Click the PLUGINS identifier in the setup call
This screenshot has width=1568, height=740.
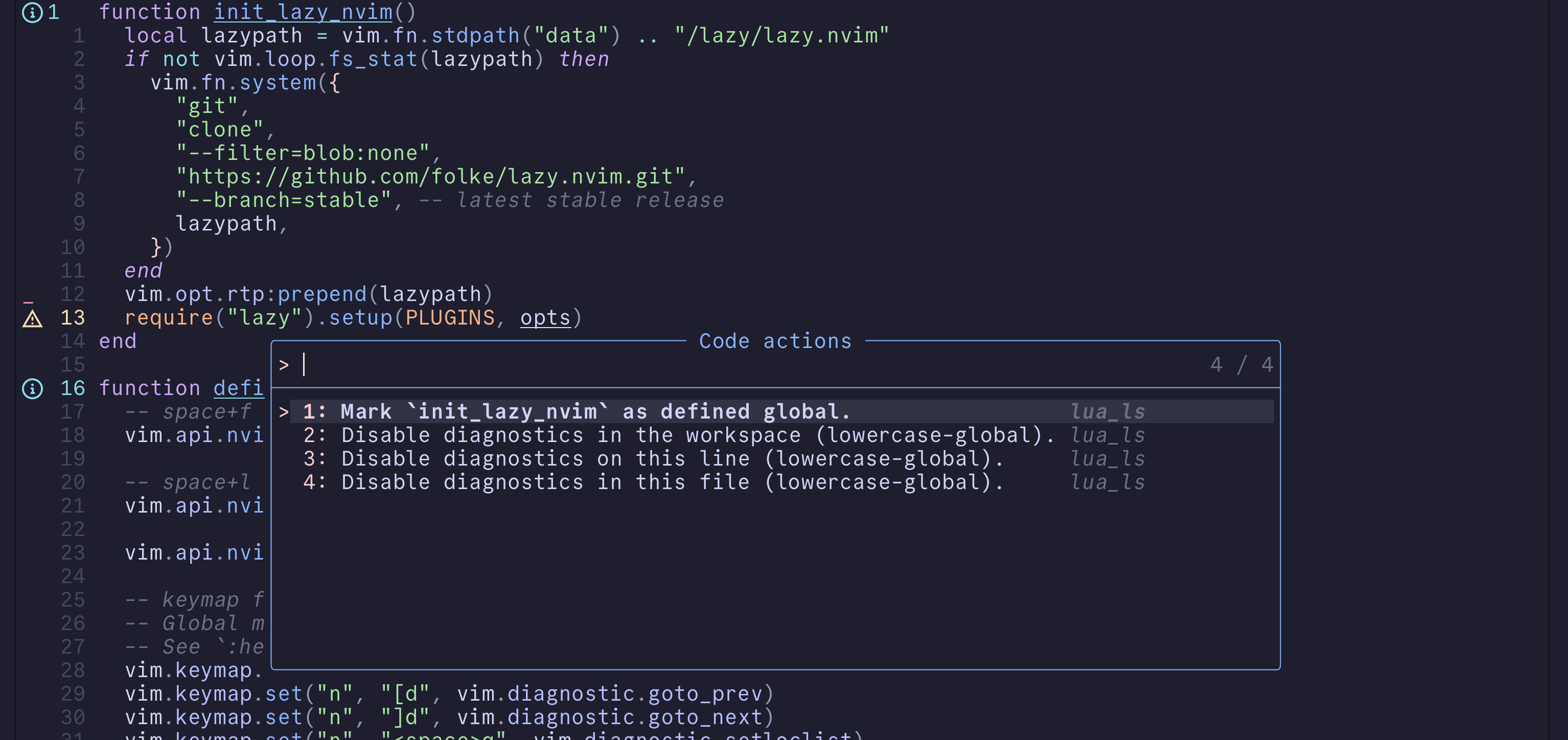click(450, 318)
